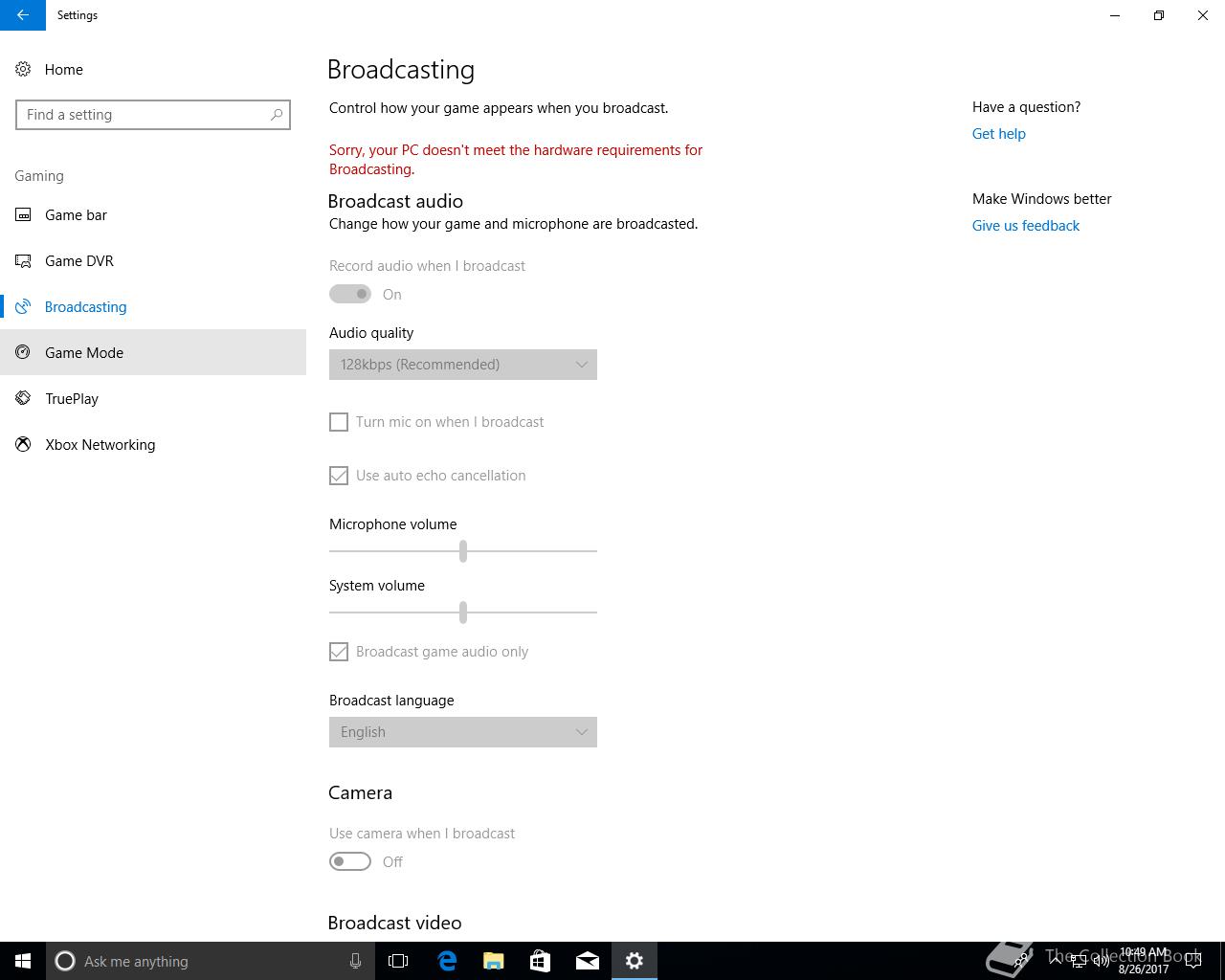1225x980 pixels.
Task: Select the TruePlay icon
Action: click(x=23, y=399)
